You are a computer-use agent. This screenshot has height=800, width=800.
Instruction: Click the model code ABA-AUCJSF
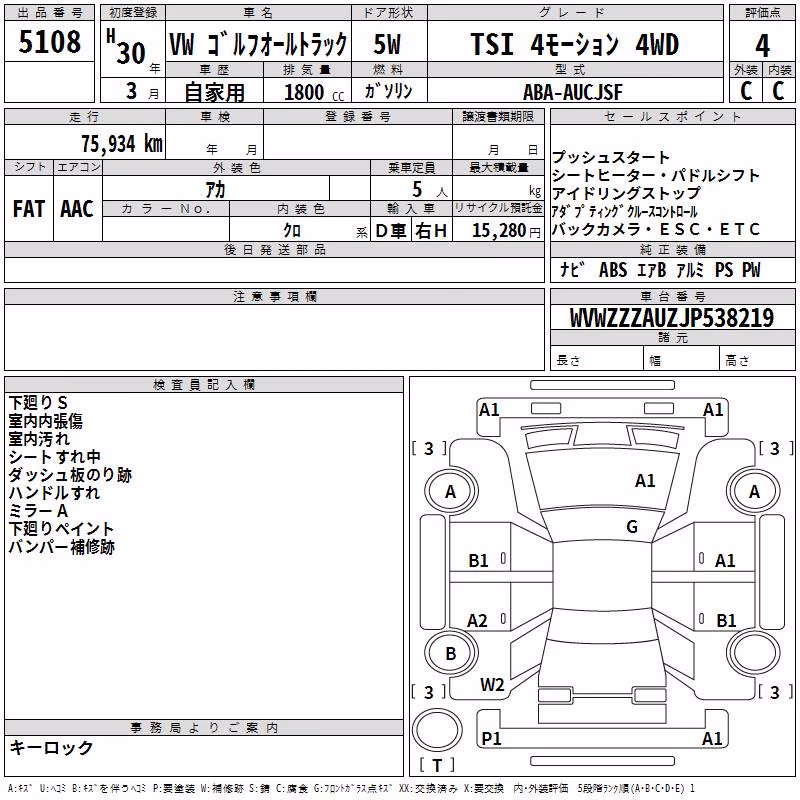coord(573,92)
